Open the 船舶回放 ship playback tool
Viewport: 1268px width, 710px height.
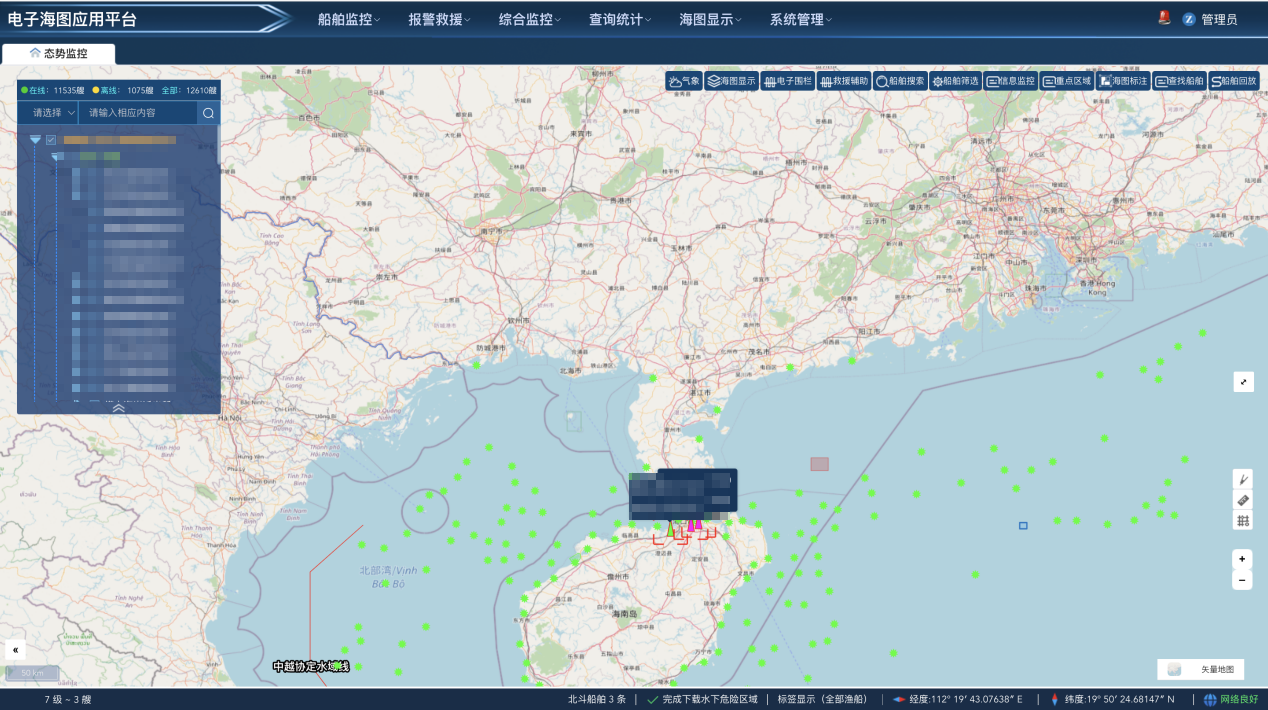pyautogui.click(x=1235, y=81)
